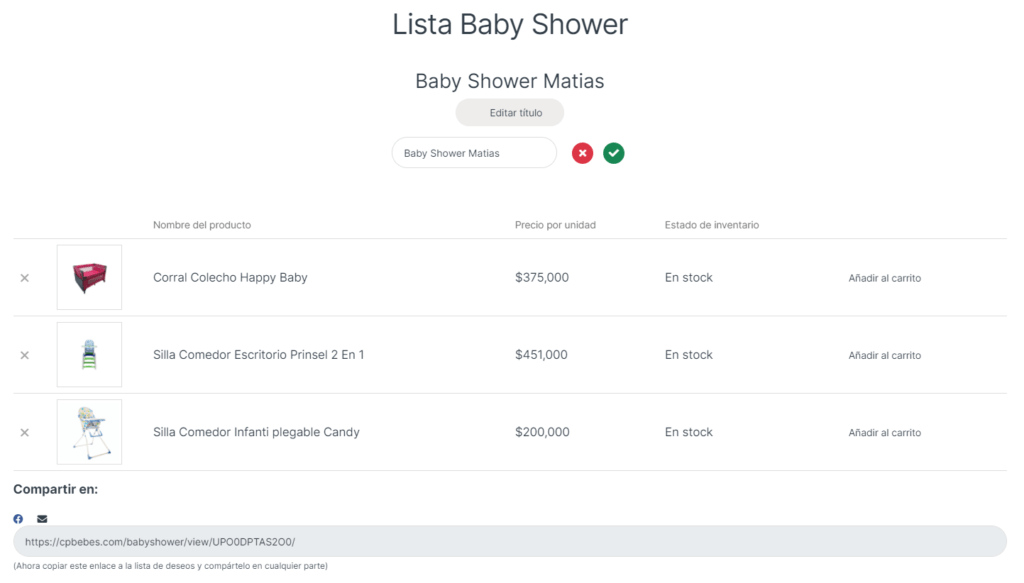
Task: Remove Silla Comedor Infanti plegable Candy
Action: 25,432
